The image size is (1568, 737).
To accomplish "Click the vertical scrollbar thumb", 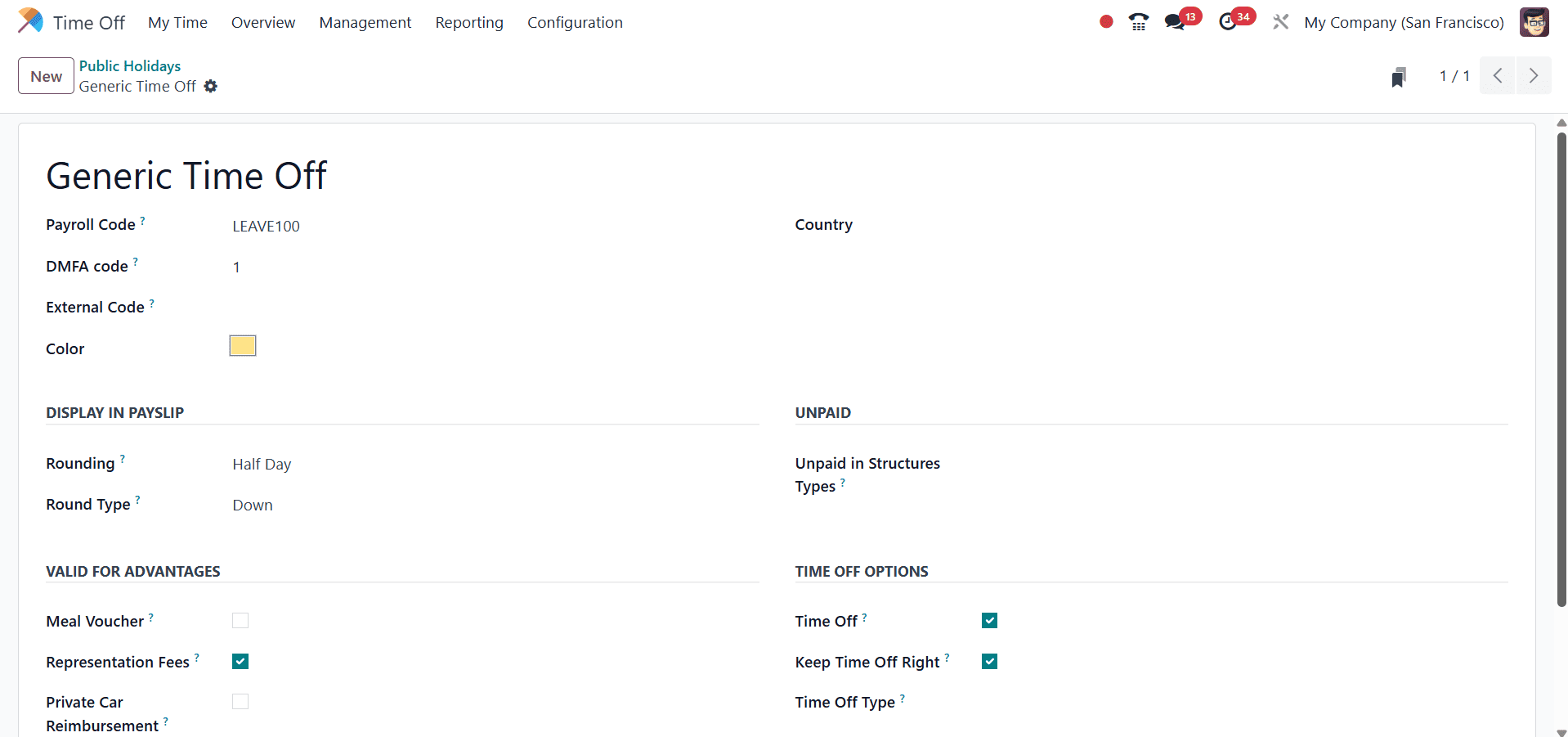I will [x=1561, y=368].
